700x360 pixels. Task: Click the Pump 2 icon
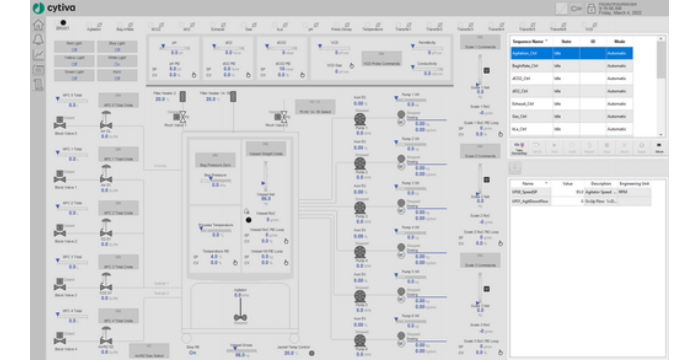[360, 163]
